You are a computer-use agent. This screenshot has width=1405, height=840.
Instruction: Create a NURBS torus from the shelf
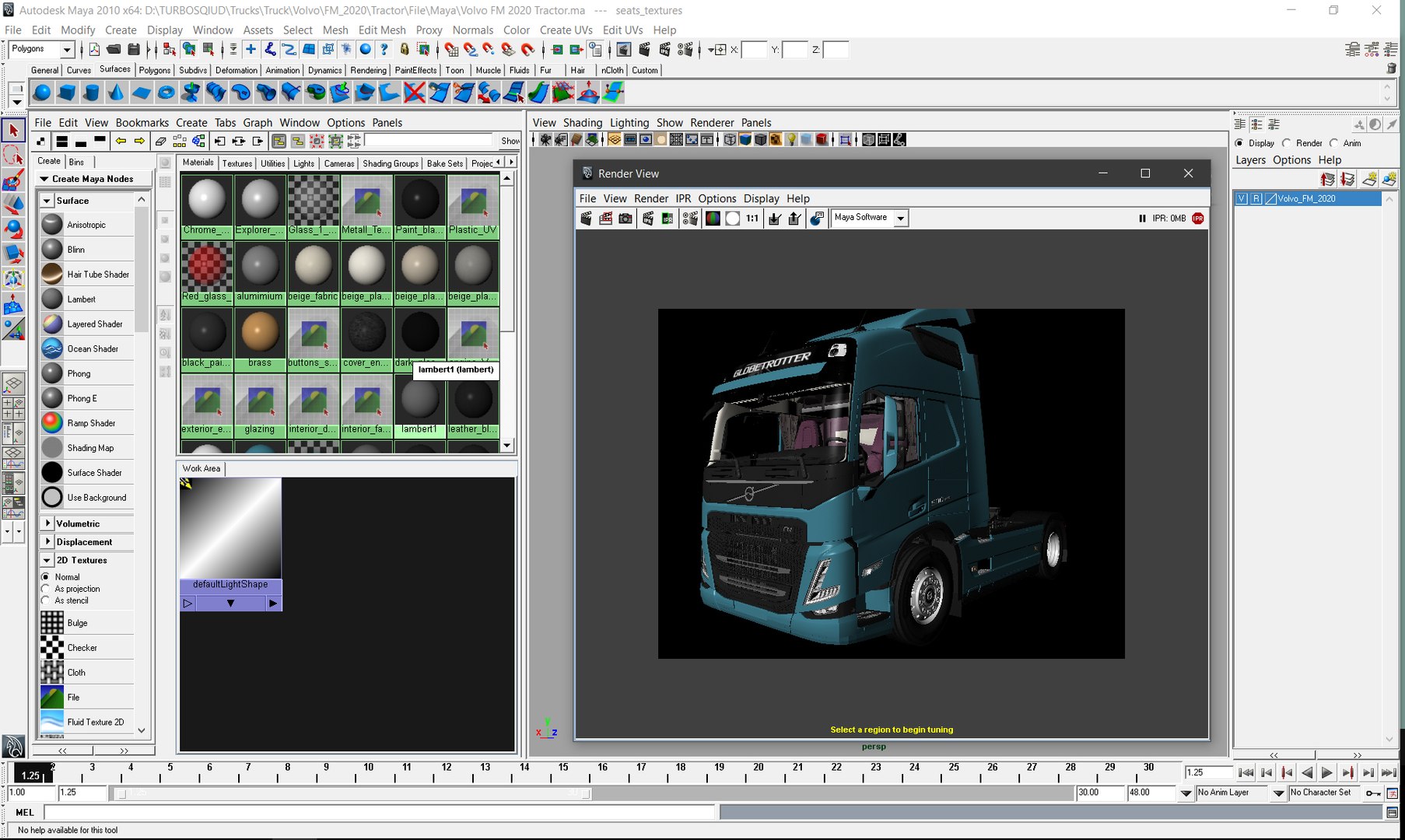pyautogui.click(x=166, y=93)
